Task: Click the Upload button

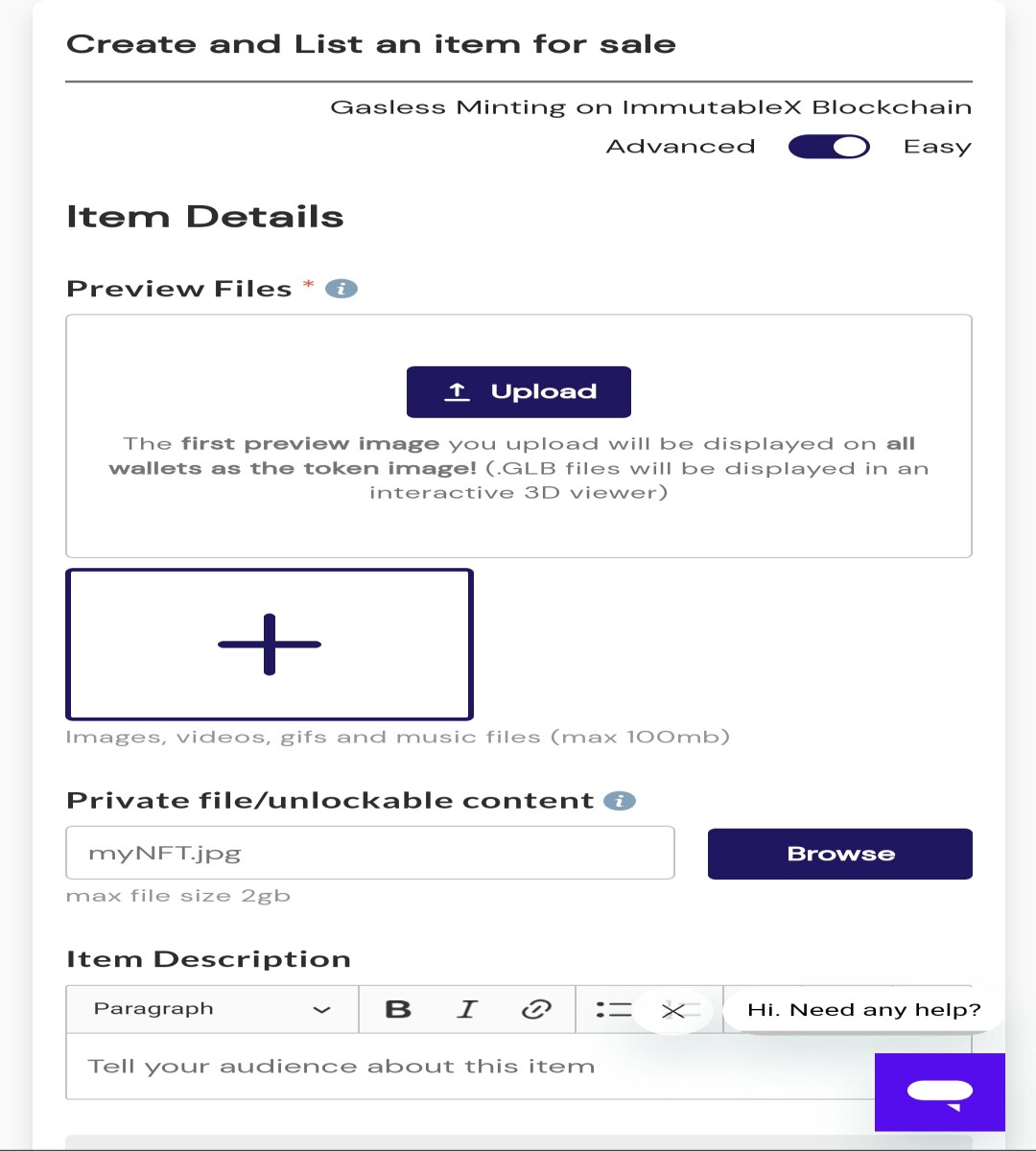Action: (x=519, y=391)
